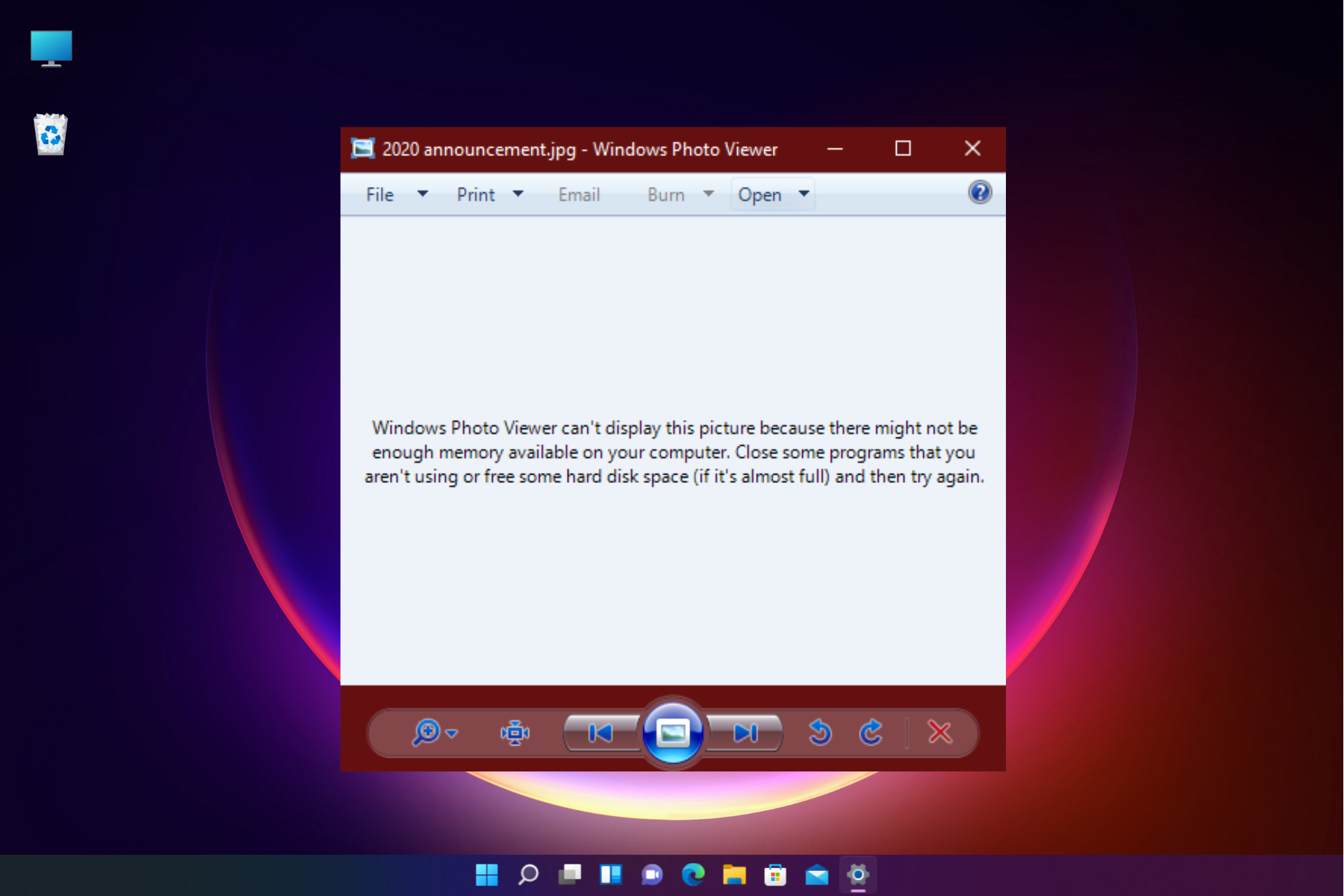Screen dimensions: 1344x896
Task: Open the Print menu
Action: coord(476,195)
